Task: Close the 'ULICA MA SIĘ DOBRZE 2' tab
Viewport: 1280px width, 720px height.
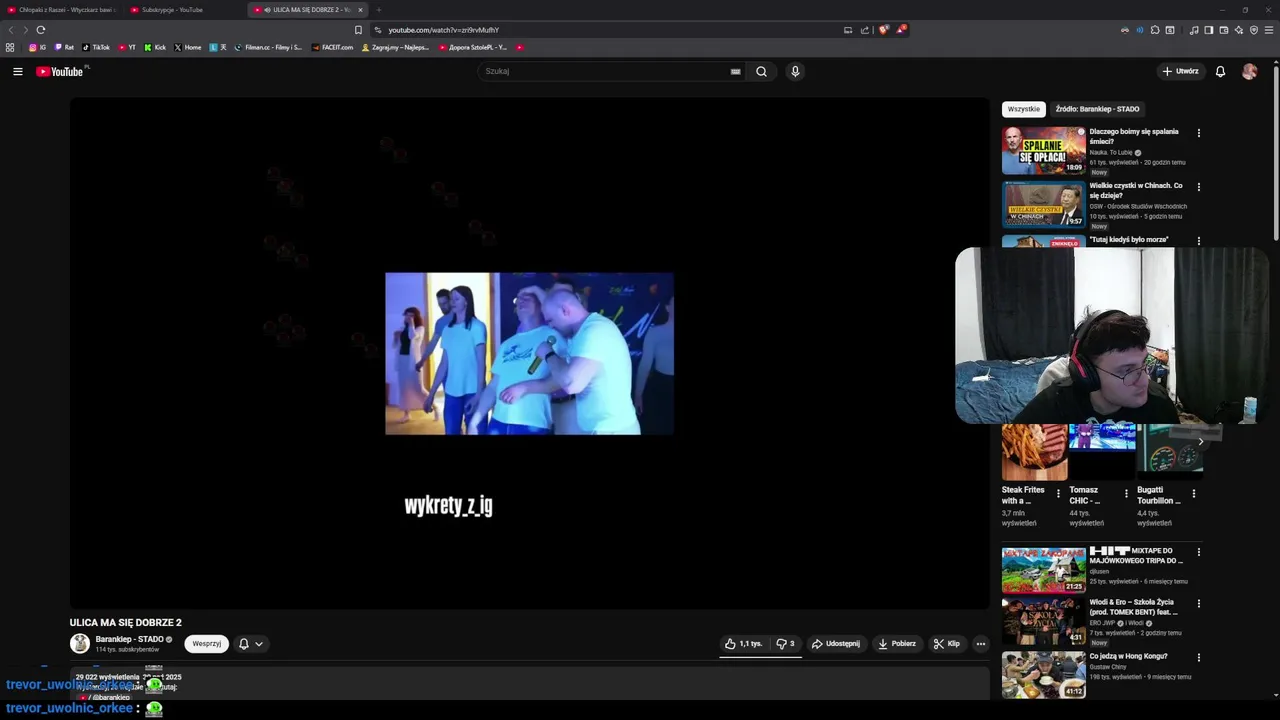Action: [x=360, y=10]
